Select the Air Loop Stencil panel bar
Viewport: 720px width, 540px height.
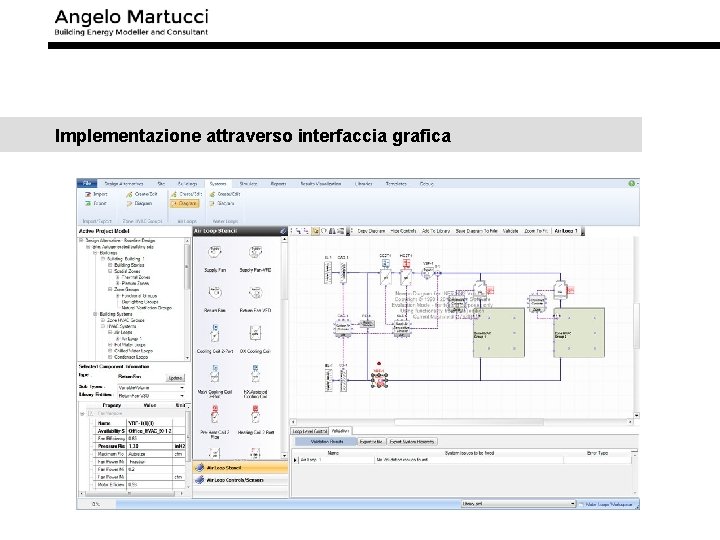(241, 468)
